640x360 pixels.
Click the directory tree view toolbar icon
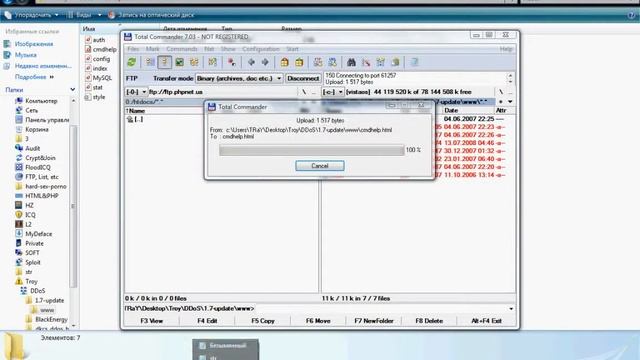pyautogui.click(x=194, y=62)
